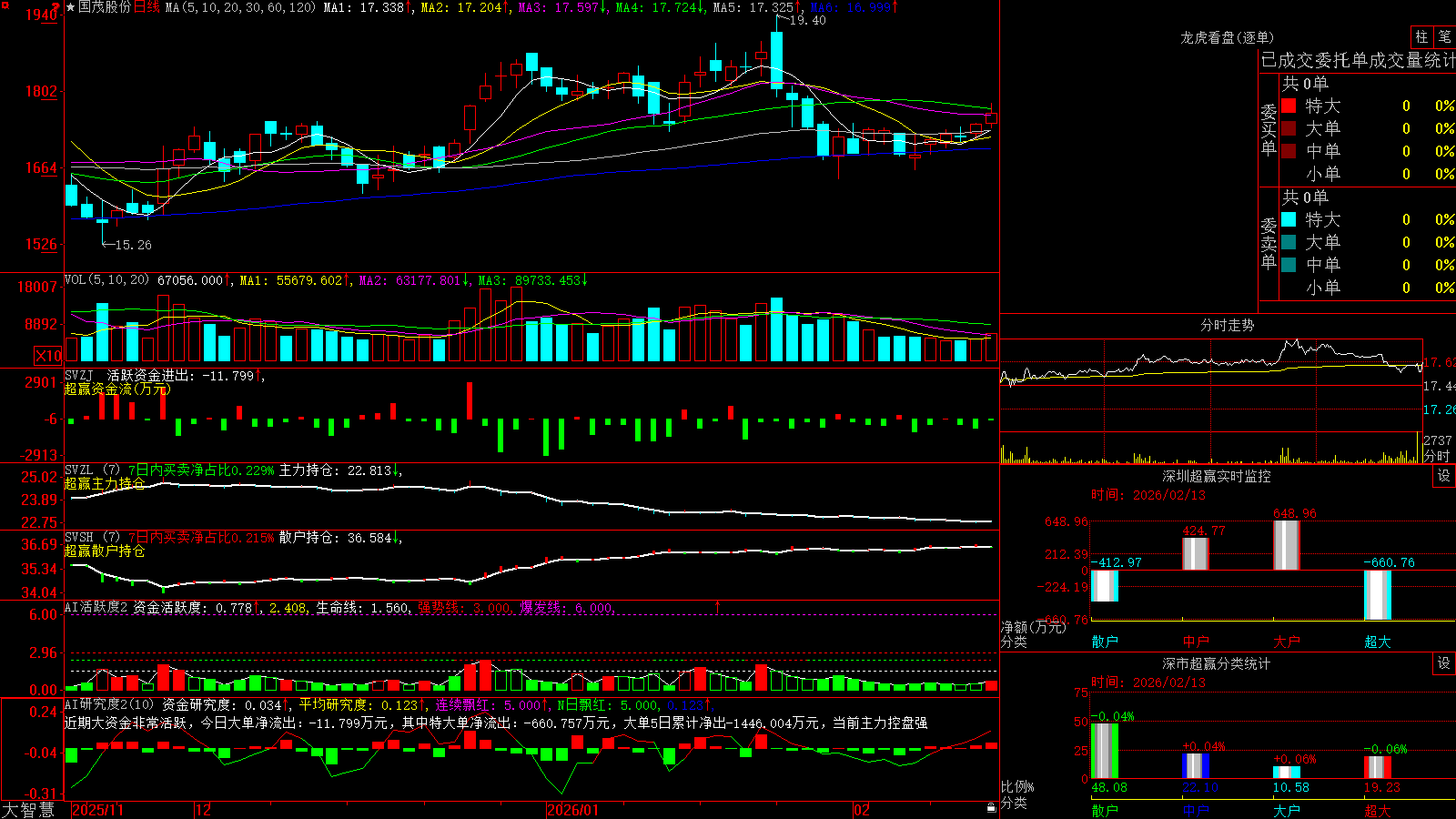Select the SVSH (7) indicator name
Image resolution: width=1456 pixels, height=819 pixels.
(92, 538)
